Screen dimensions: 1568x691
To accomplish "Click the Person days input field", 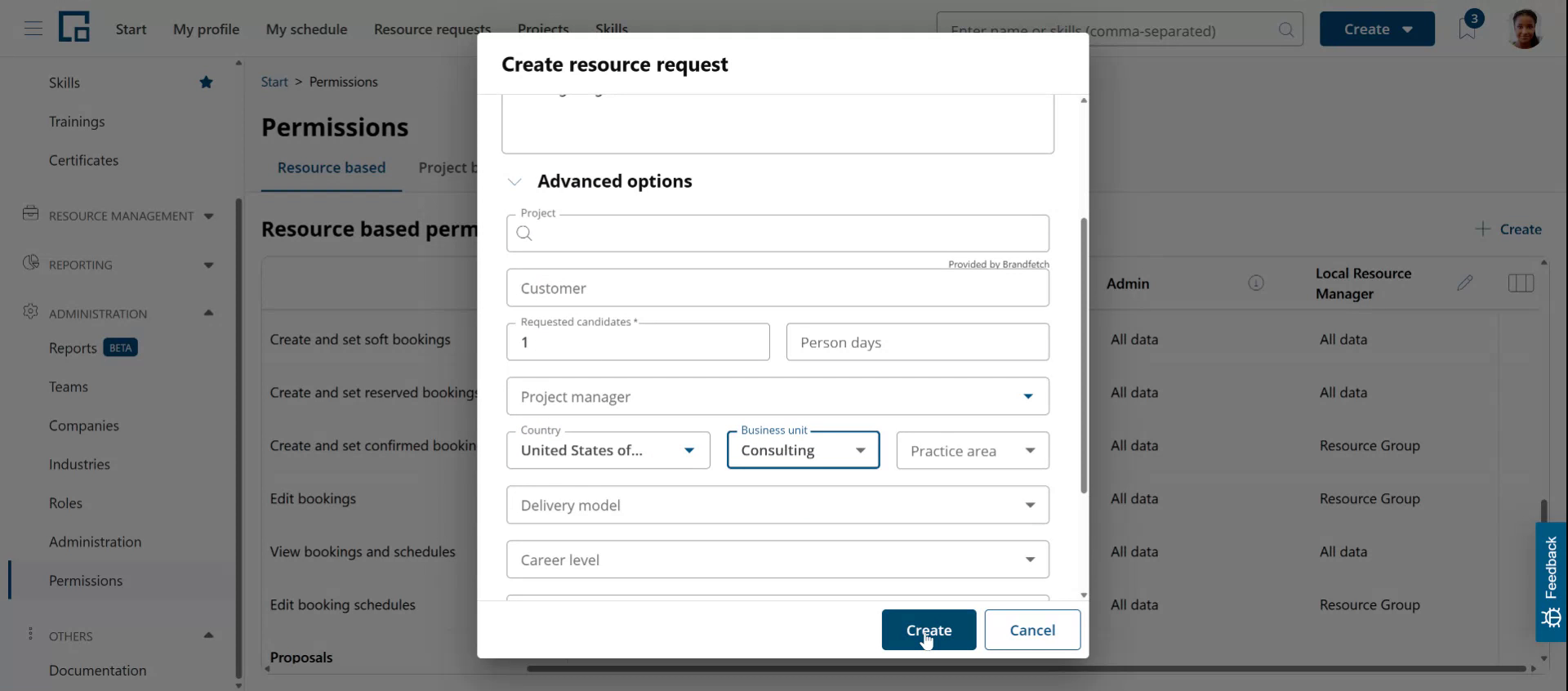I will (917, 342).
